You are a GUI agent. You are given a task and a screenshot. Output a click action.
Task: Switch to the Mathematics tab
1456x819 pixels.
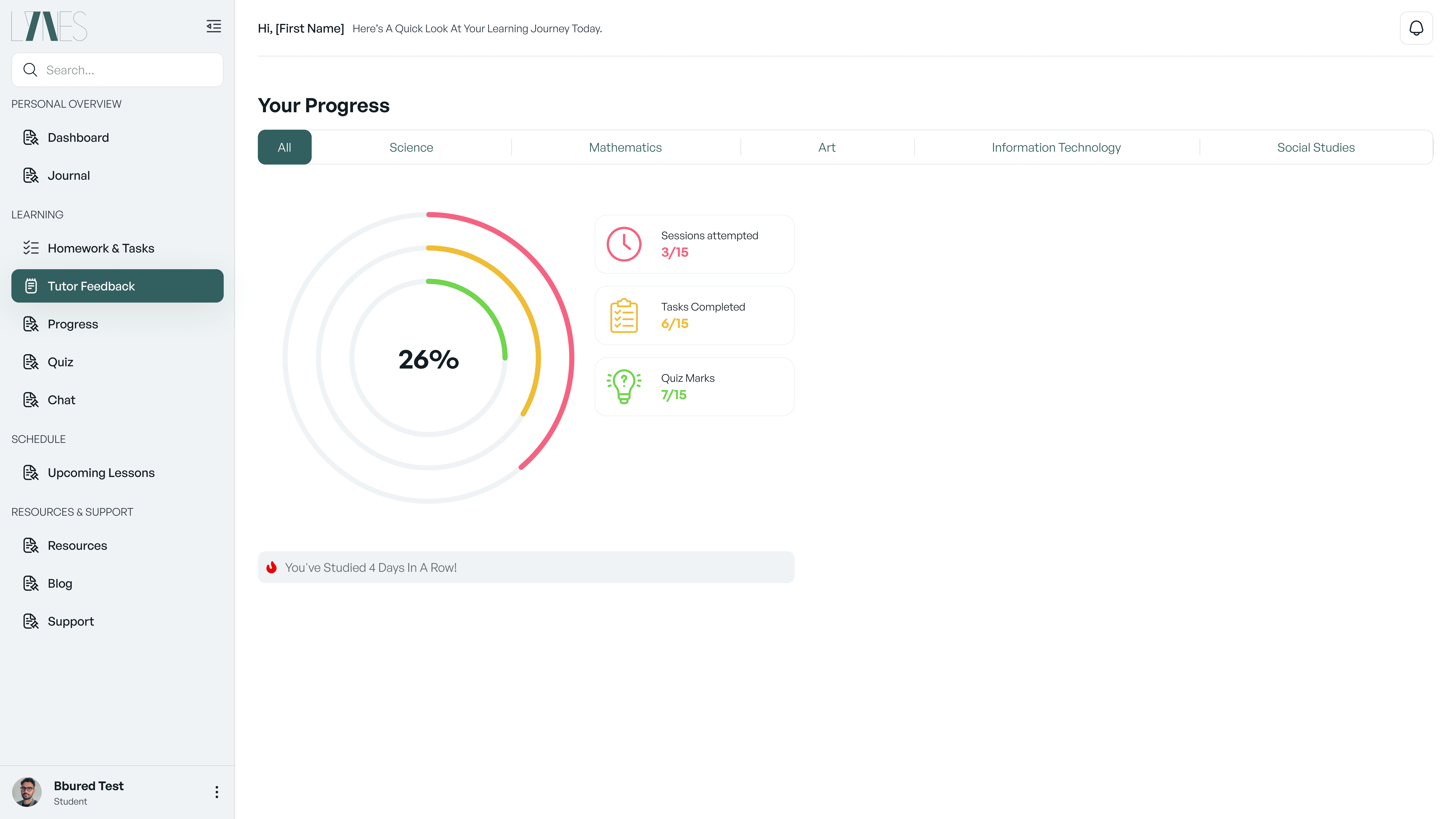click(625, 147)
